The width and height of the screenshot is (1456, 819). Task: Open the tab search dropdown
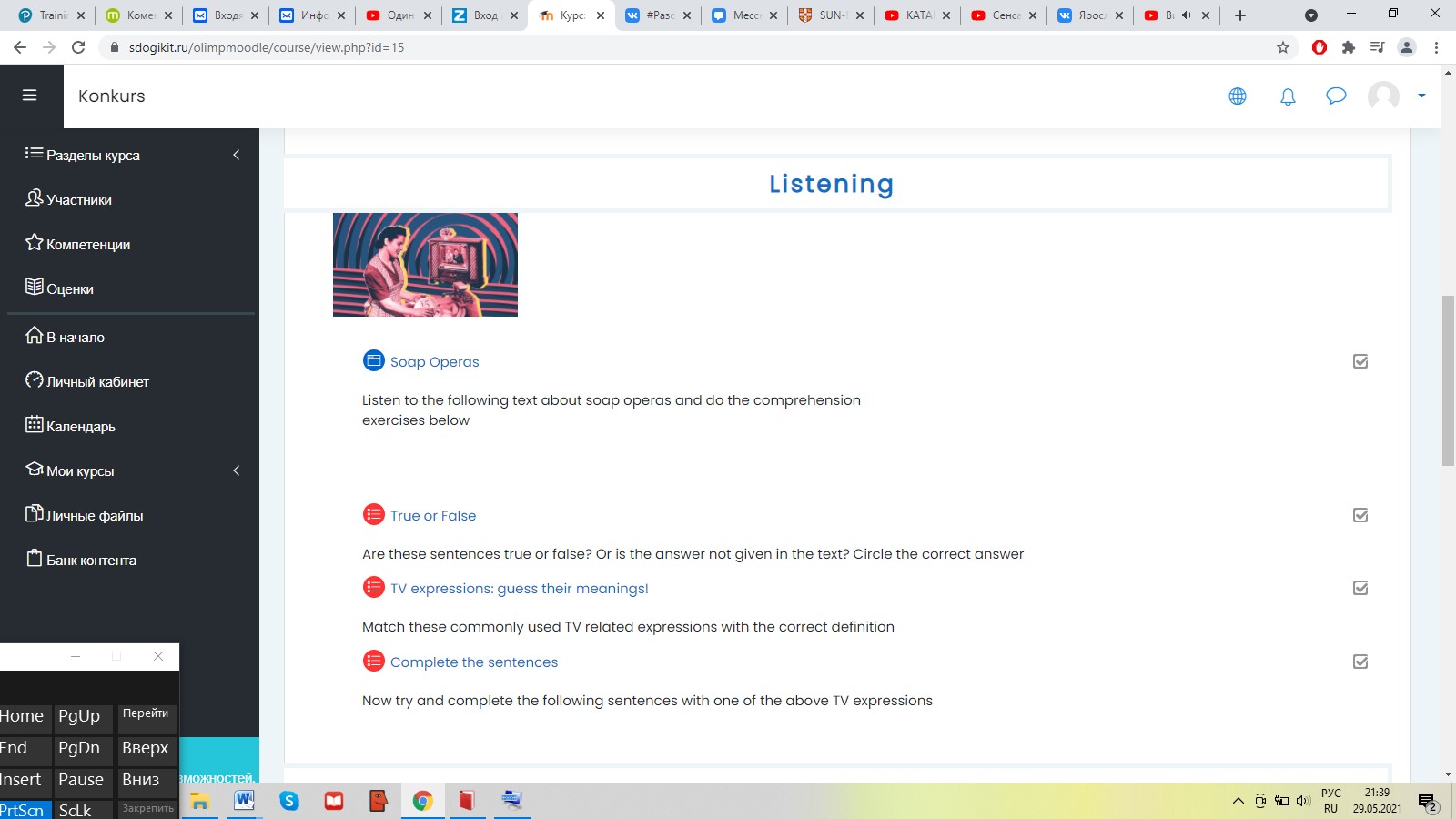1311,15
